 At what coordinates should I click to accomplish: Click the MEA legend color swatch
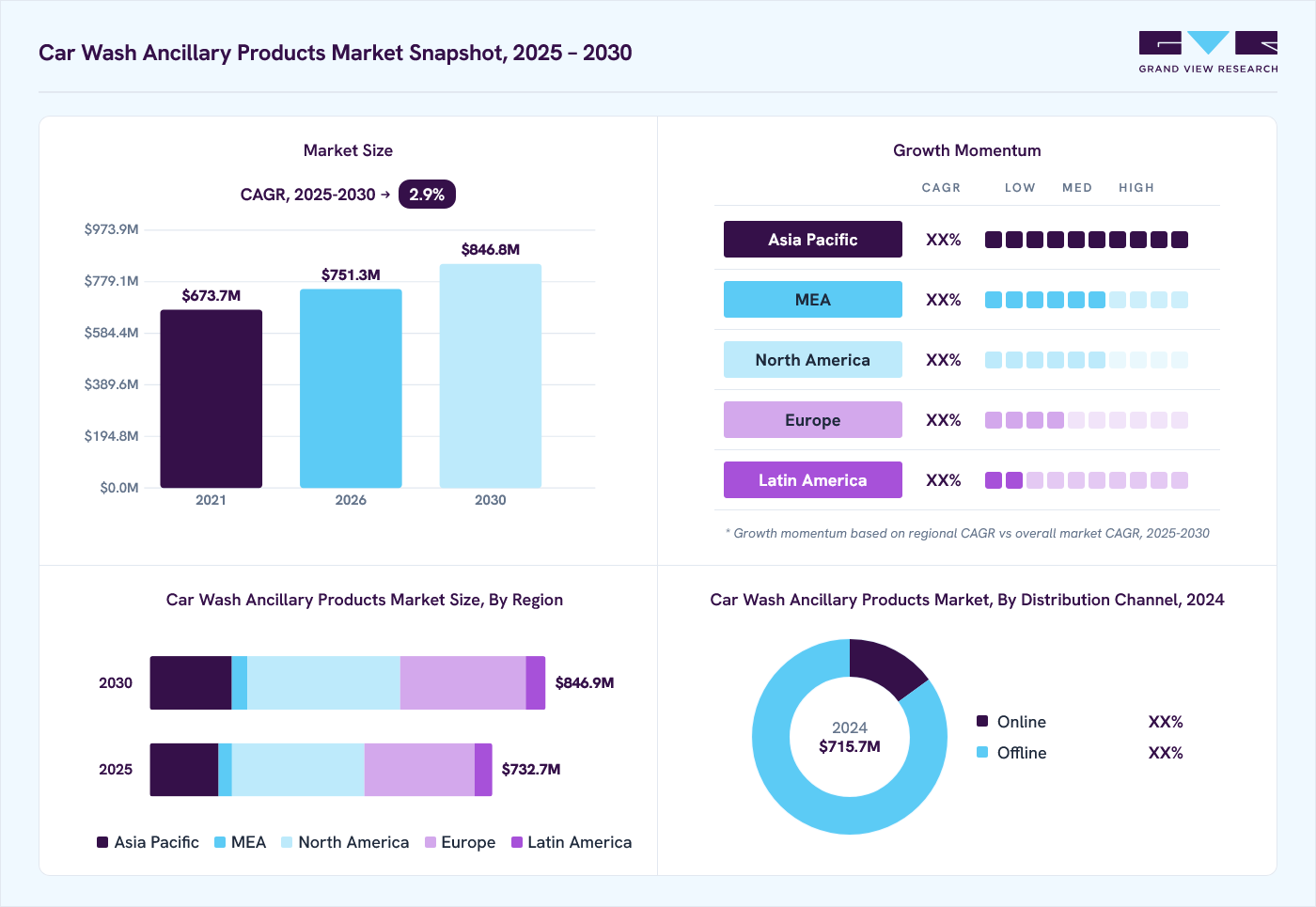click(x=220, y=842)
